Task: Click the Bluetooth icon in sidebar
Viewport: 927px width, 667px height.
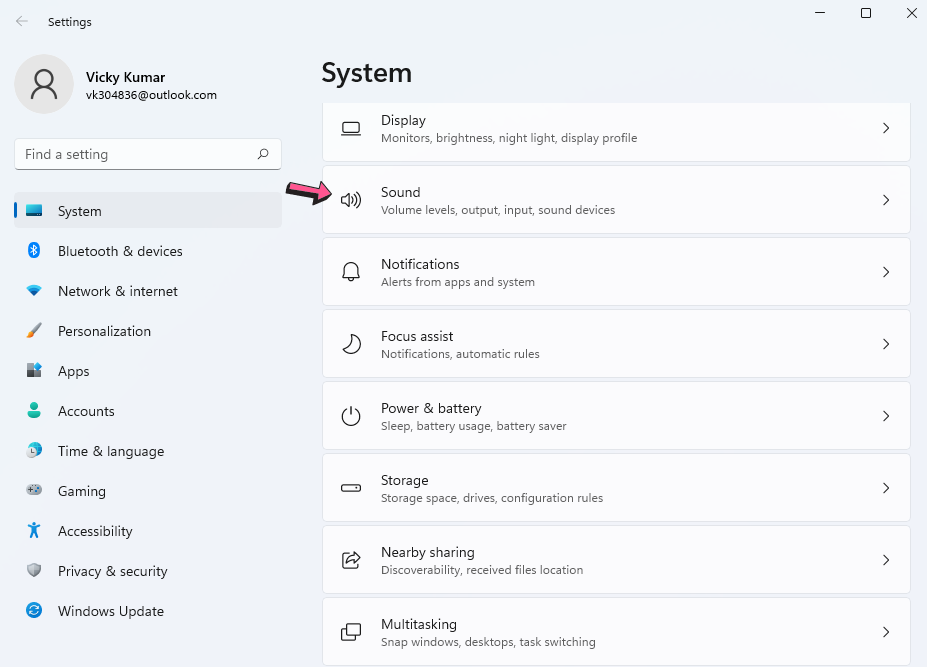Action: (34, 250)
